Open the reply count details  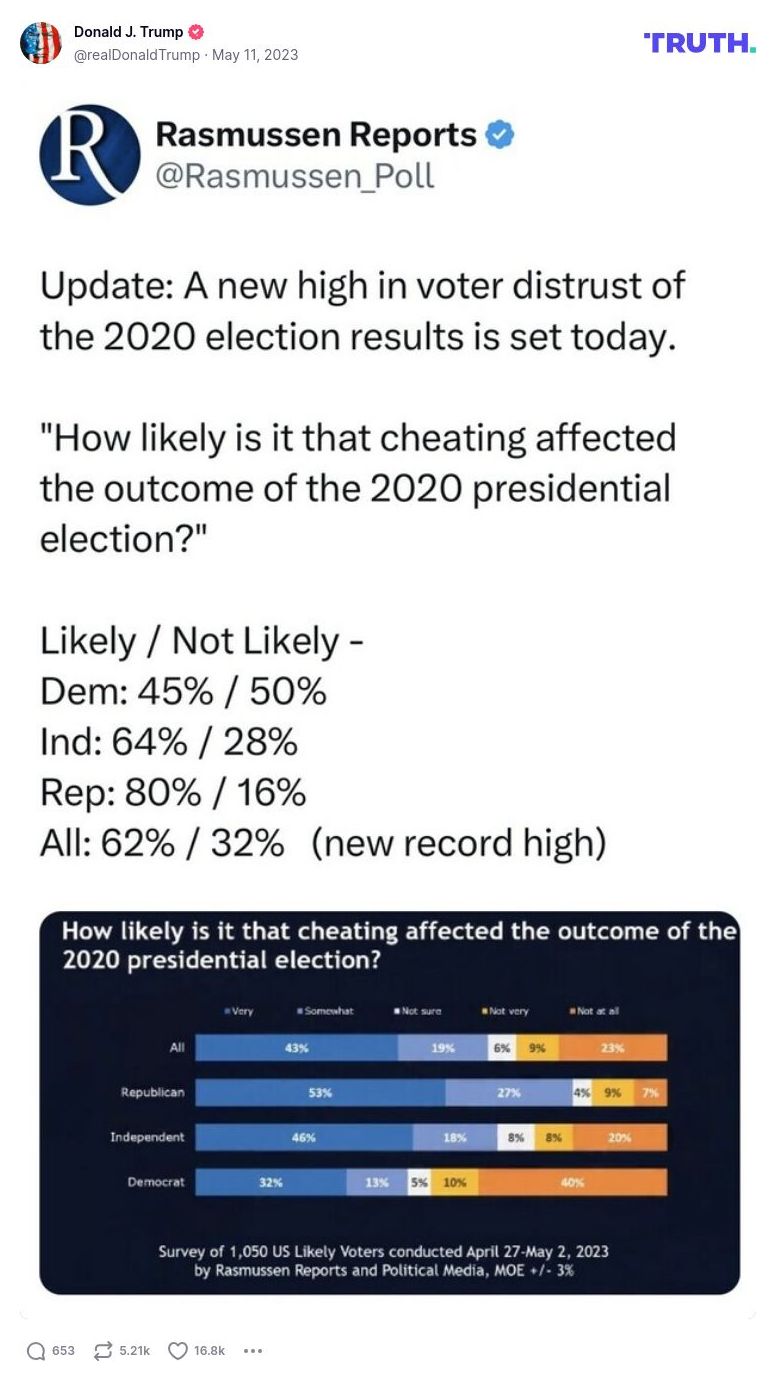[x=60, y=1350]
